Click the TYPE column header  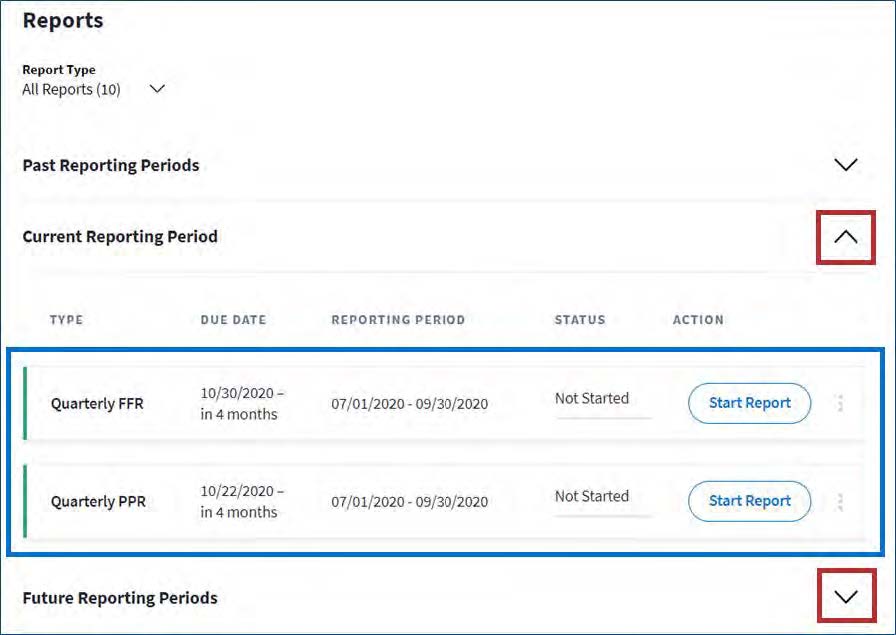pyautogui.click(x=66, y=320)
